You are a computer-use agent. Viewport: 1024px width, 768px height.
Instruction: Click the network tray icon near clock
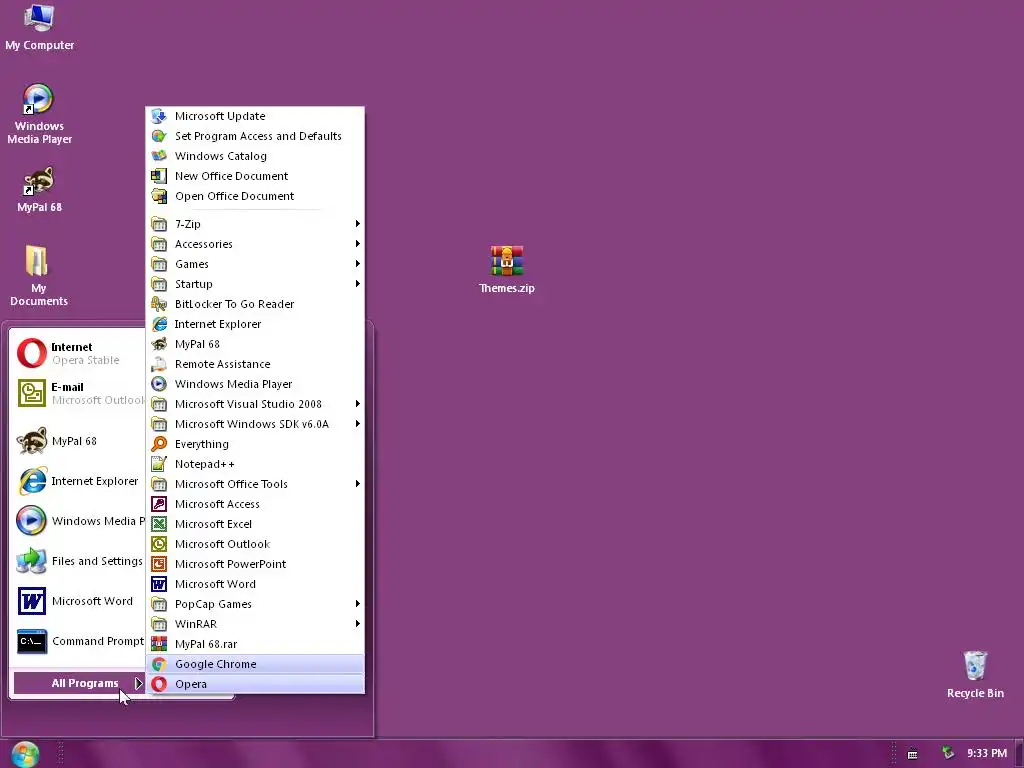pos(948,754)
